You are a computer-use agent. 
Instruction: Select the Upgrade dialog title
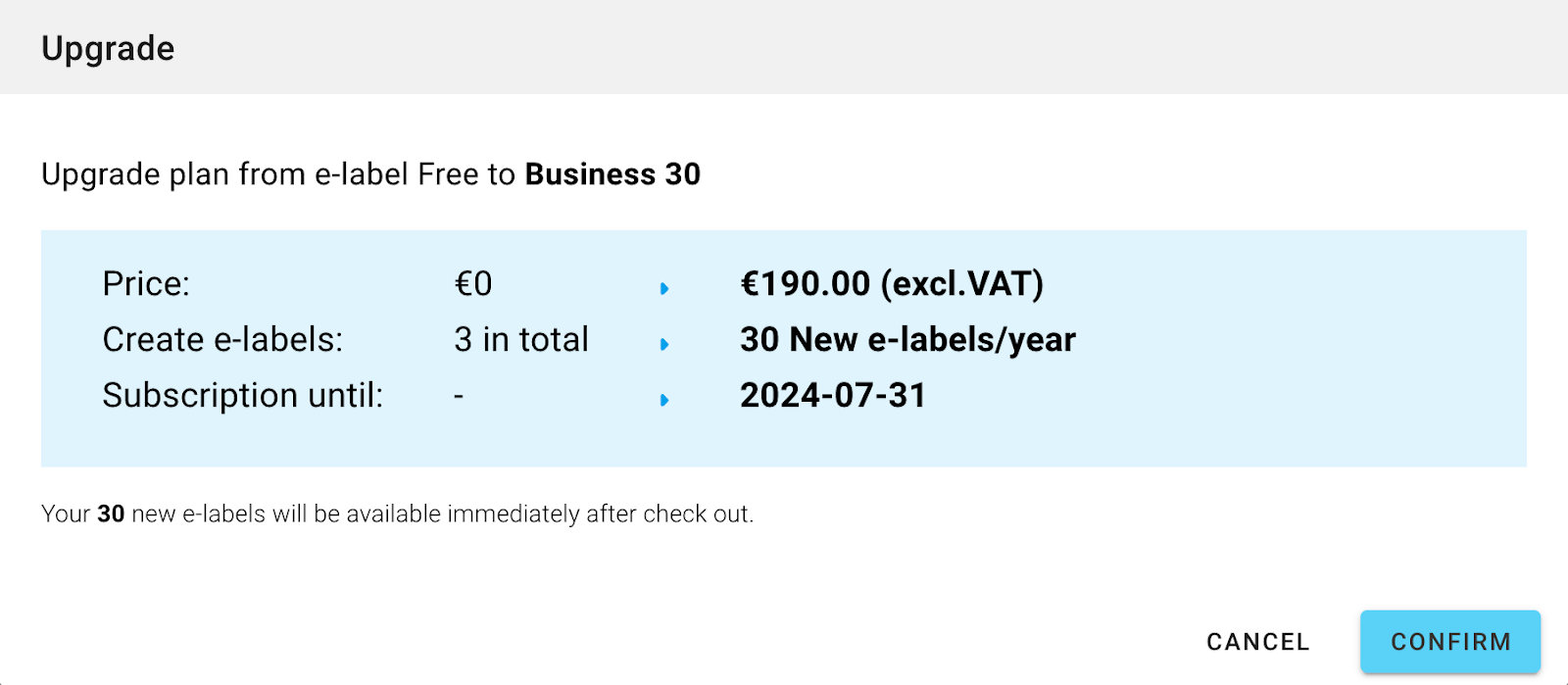(x=108, y=47)
